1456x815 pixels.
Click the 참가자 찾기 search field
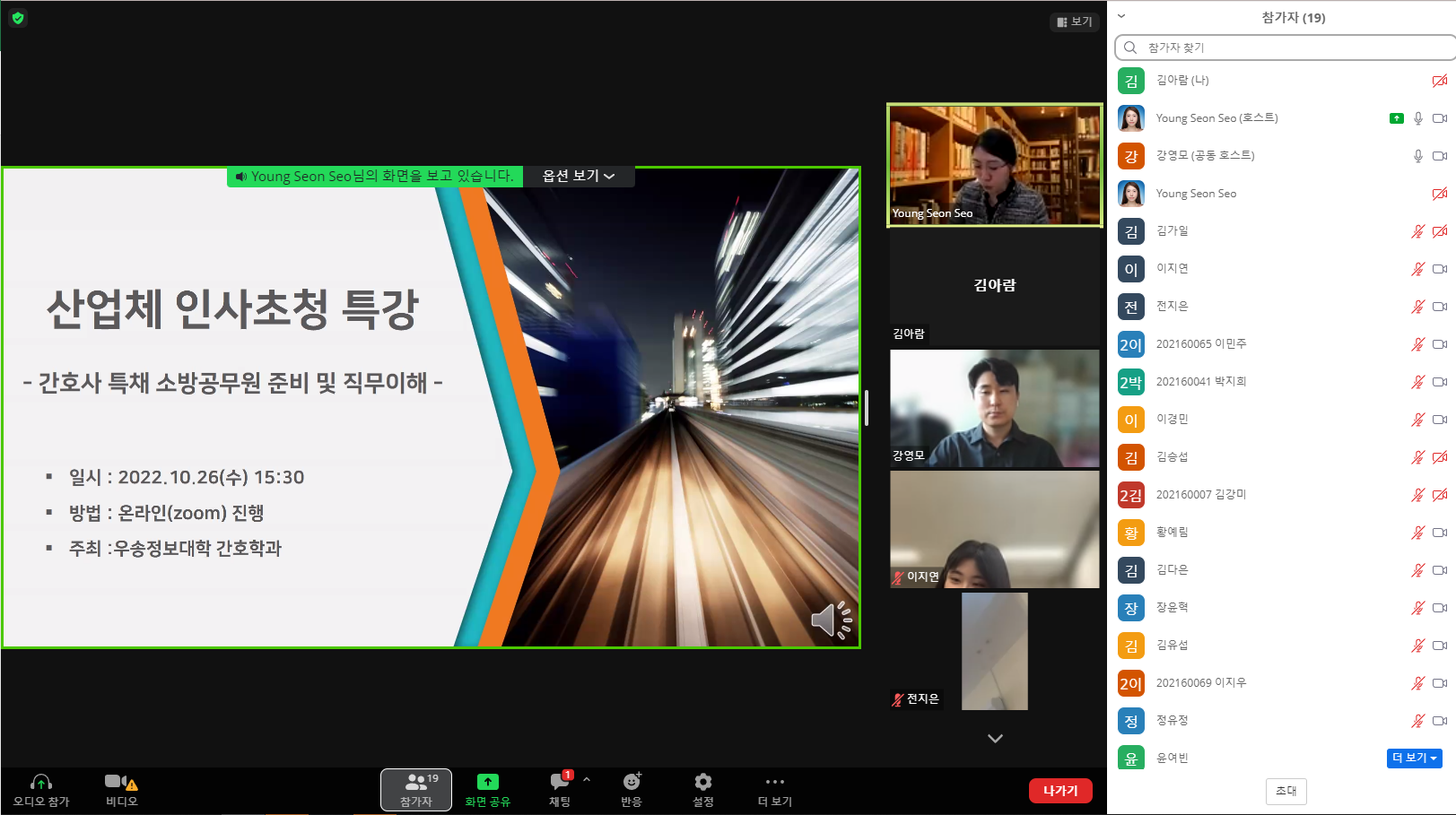point(1285,48)
